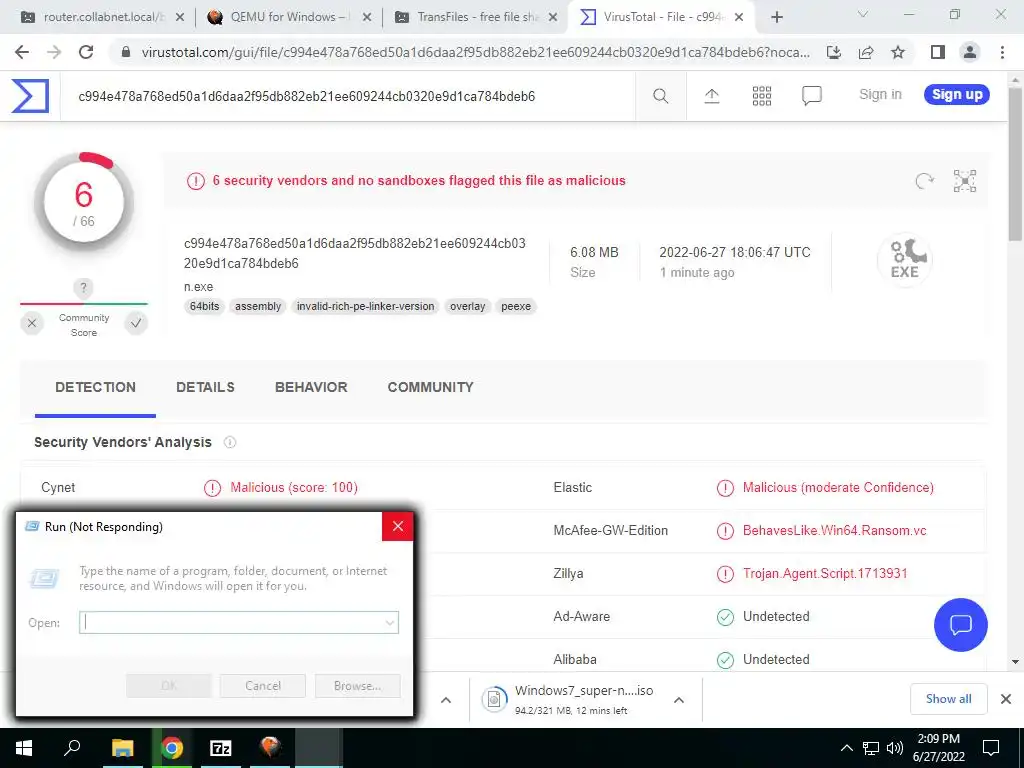Viewport: 1024px width, 768px height.
Task: Click the 7-Zip taskbar icon
Action: tap(221, 748)
